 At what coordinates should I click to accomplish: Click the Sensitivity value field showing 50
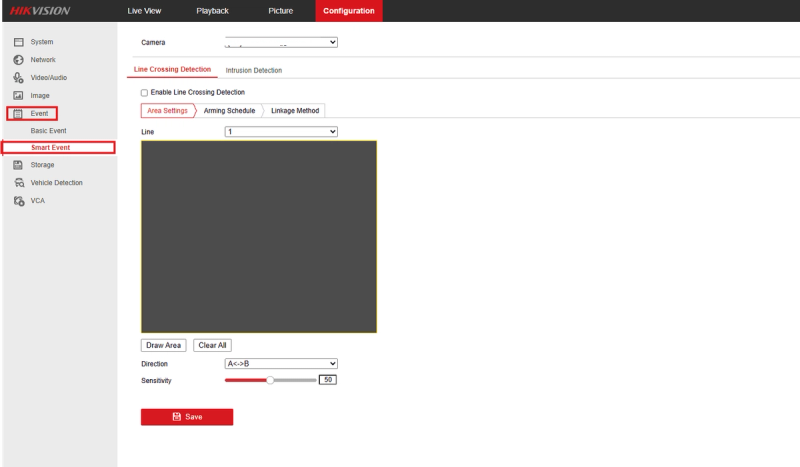(x=328, y=380)
